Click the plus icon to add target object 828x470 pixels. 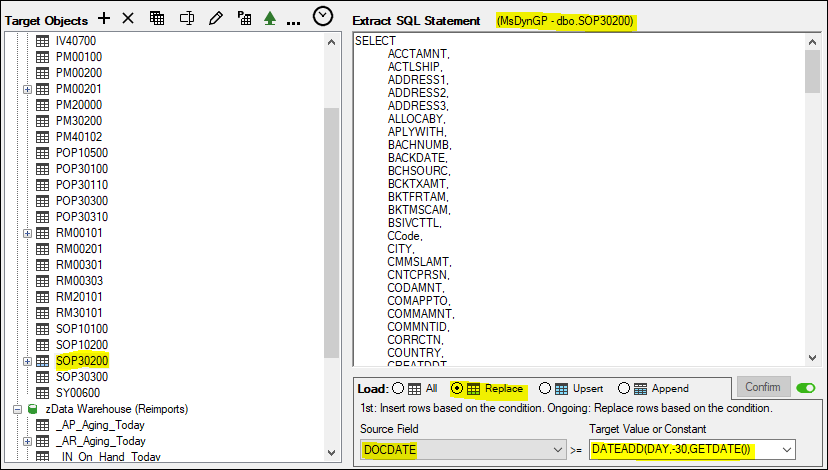(104, 19)
